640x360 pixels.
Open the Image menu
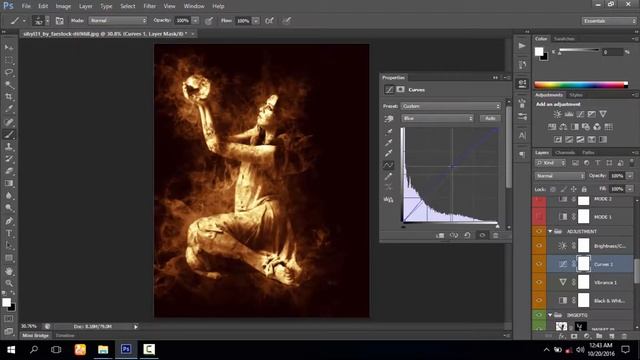(x=63, y=6)
